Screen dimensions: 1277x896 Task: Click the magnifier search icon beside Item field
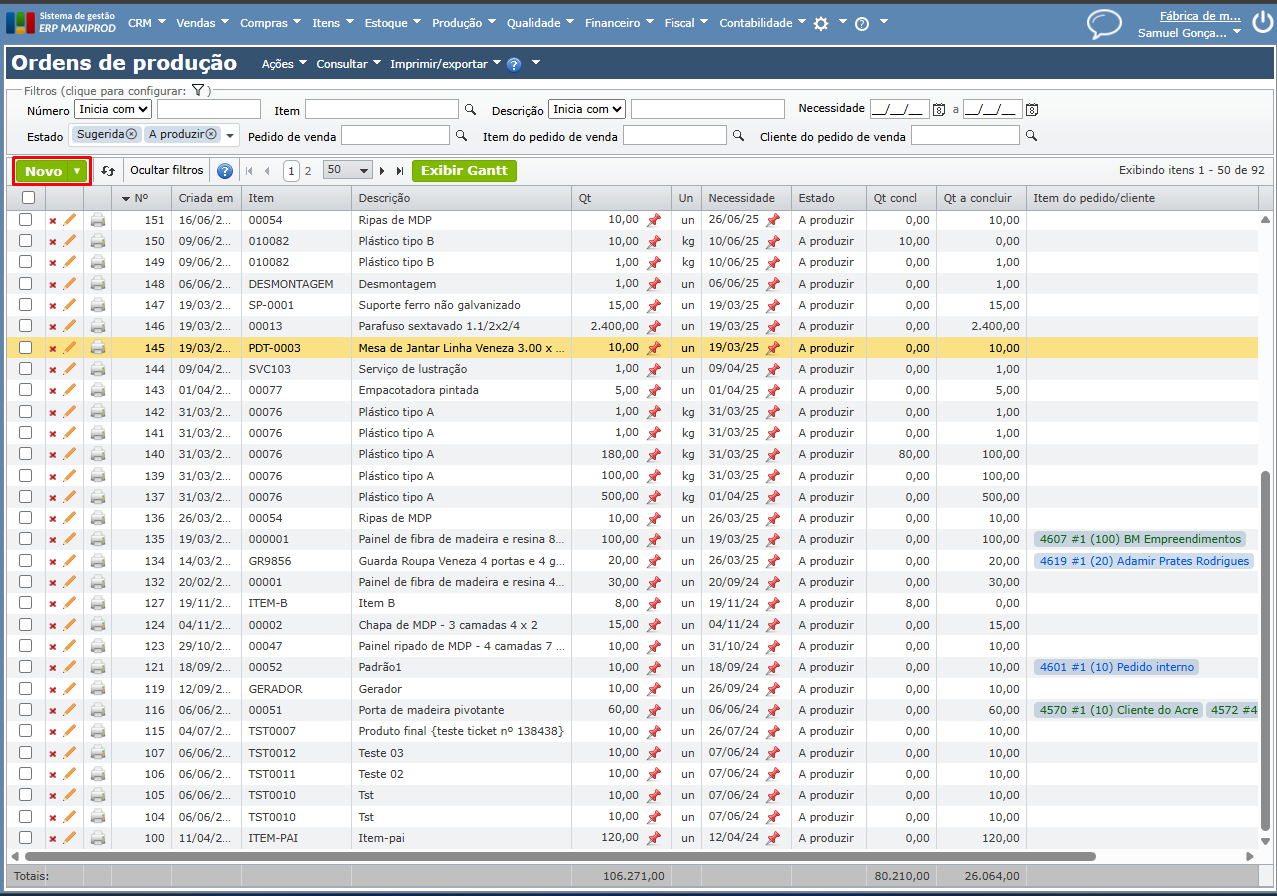click(470, 109)
